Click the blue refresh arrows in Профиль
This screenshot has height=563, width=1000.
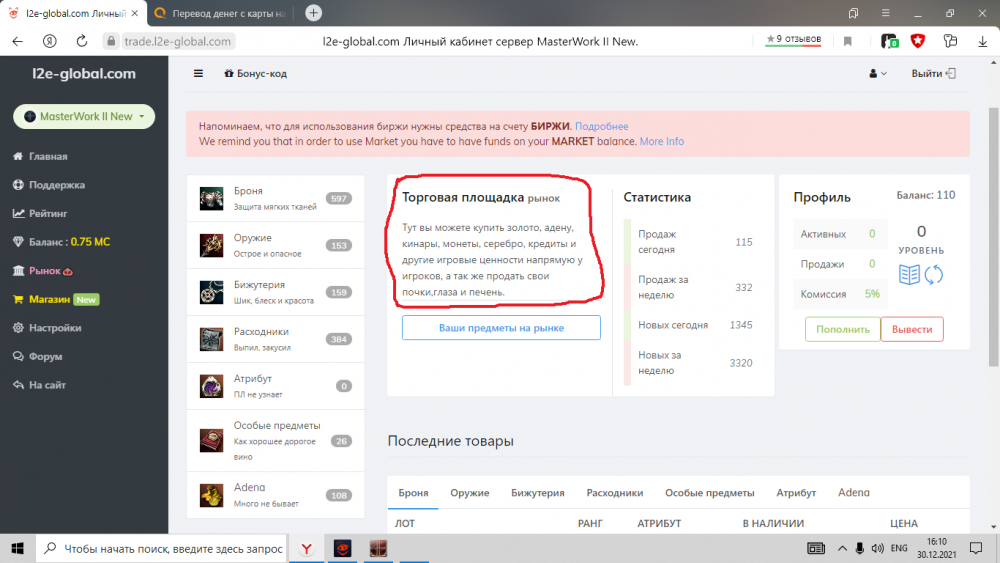(934, 275)
